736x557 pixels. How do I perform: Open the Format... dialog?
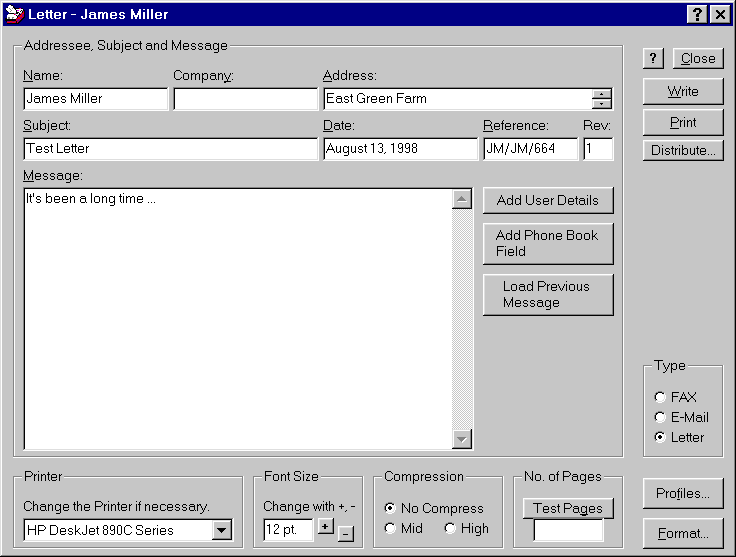pyautogui.click(x=683, y=534)
